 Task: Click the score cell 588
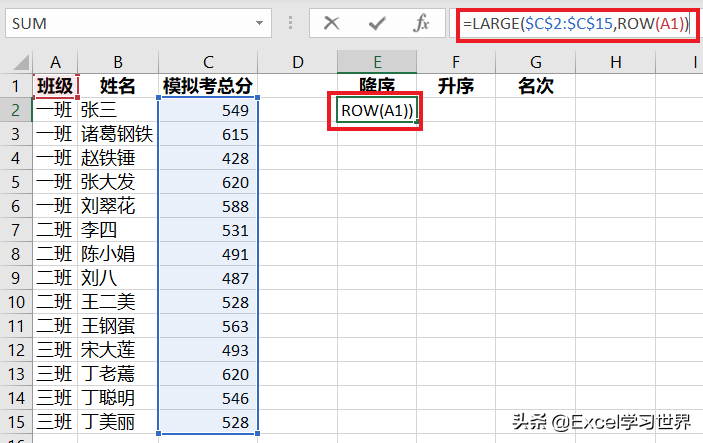coord(208,206)
